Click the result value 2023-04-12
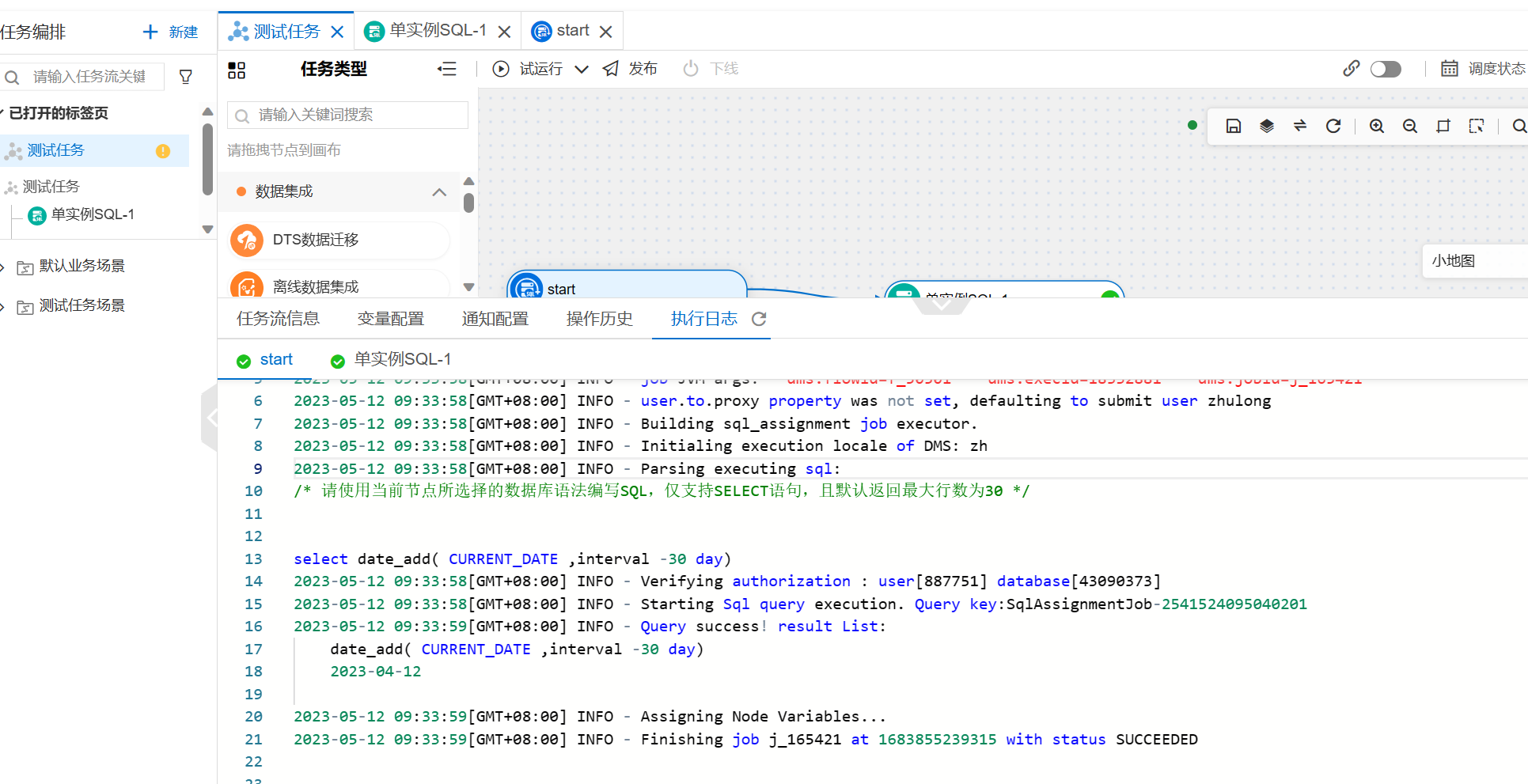Screen dimensions: 1528x784 (376, 672)
